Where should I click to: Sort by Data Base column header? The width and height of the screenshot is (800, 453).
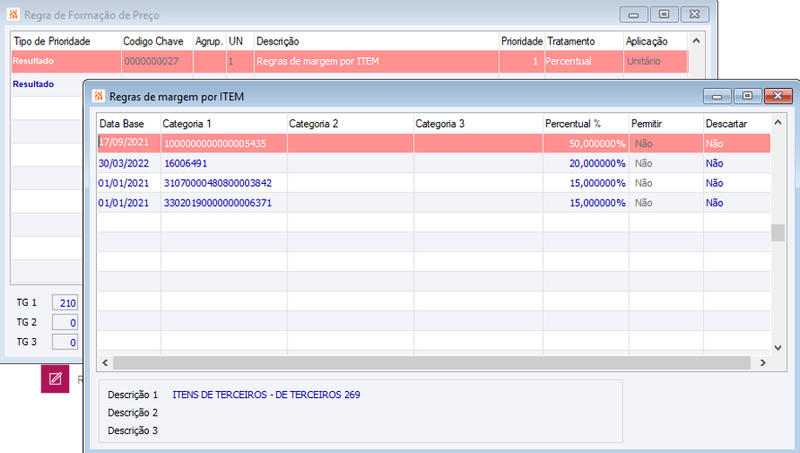[x=129, y=123]
